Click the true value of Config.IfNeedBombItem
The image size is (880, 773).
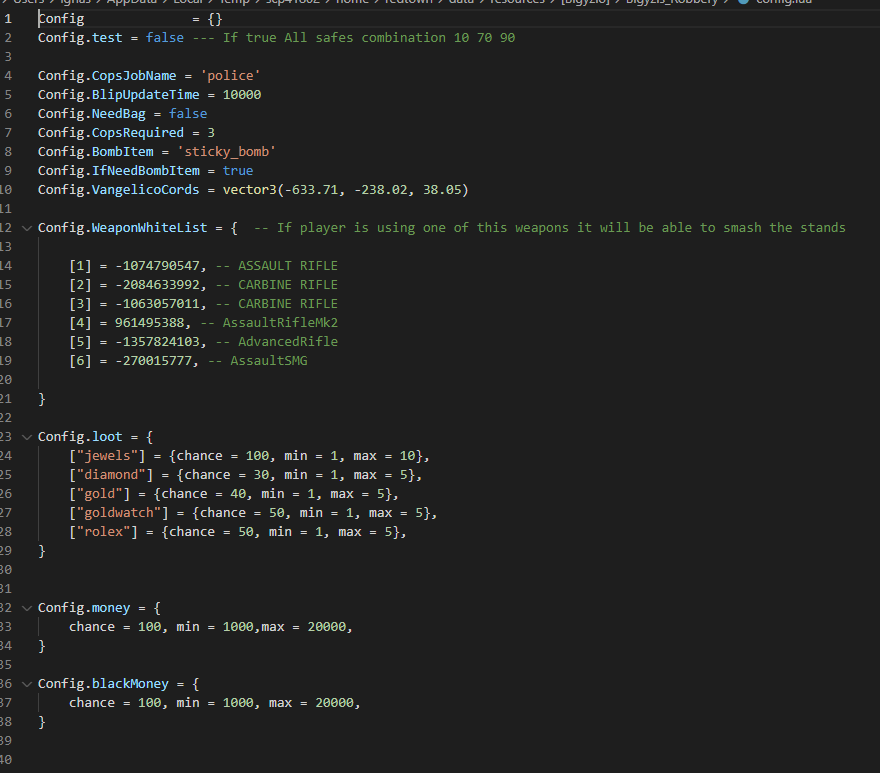pos(238,171)
